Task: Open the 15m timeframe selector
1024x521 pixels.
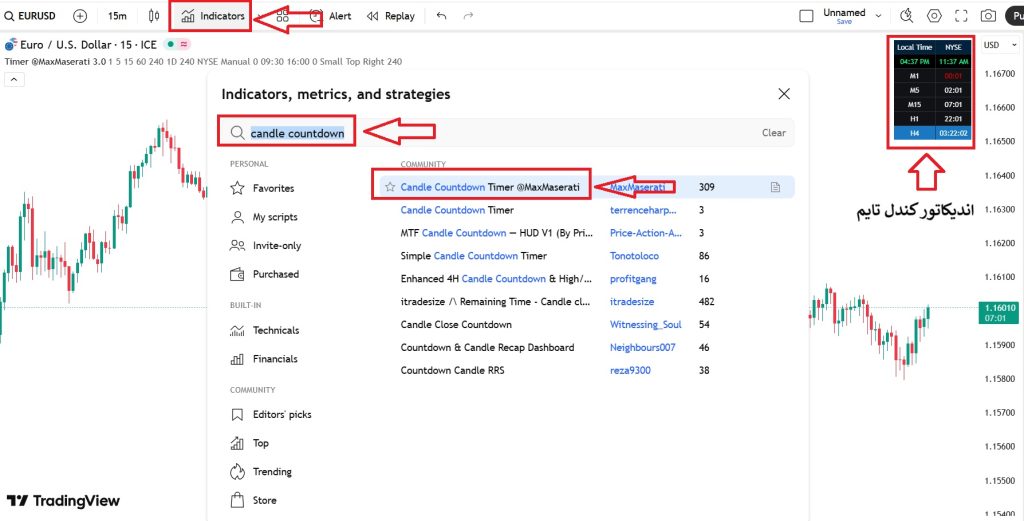Action: point(118,16)
